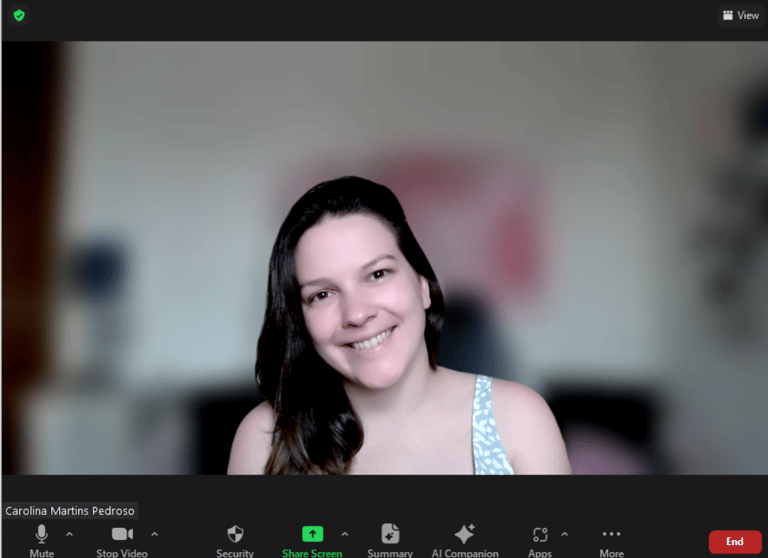This screenshot has width=768, height=558.
Task: Start Share Screen
Action: [x=312, y=541]
